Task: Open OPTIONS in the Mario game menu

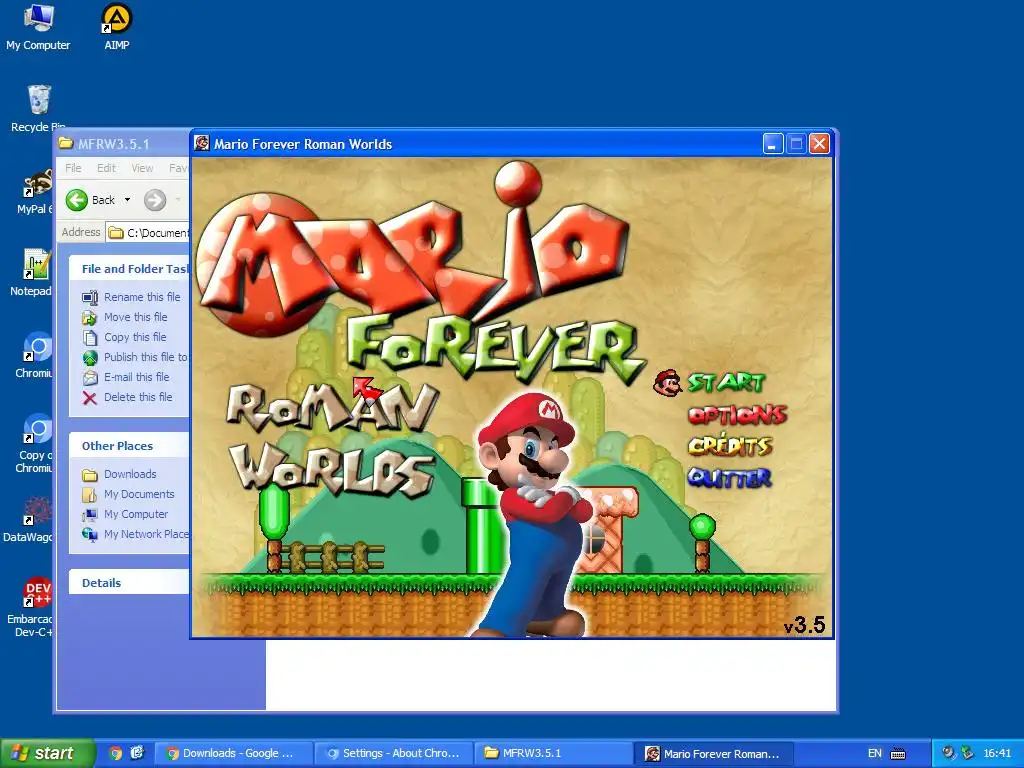Action: 737,415
